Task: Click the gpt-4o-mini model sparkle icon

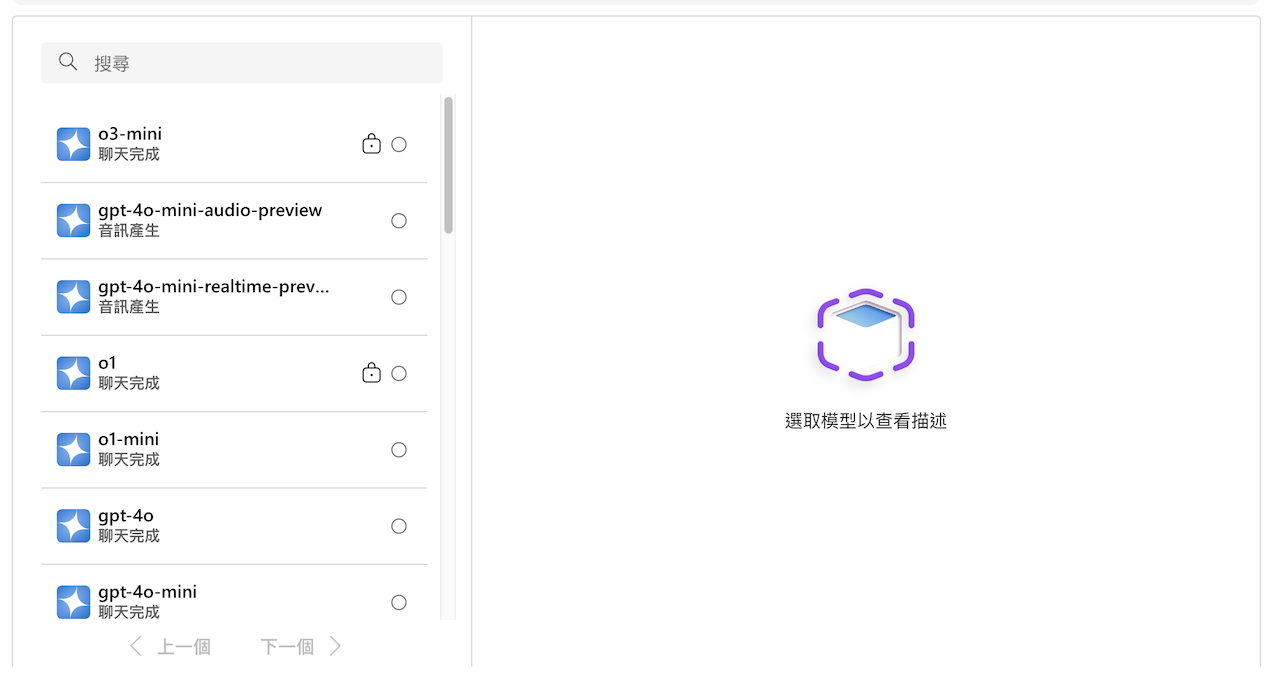Action: click(x=74, y=602)
